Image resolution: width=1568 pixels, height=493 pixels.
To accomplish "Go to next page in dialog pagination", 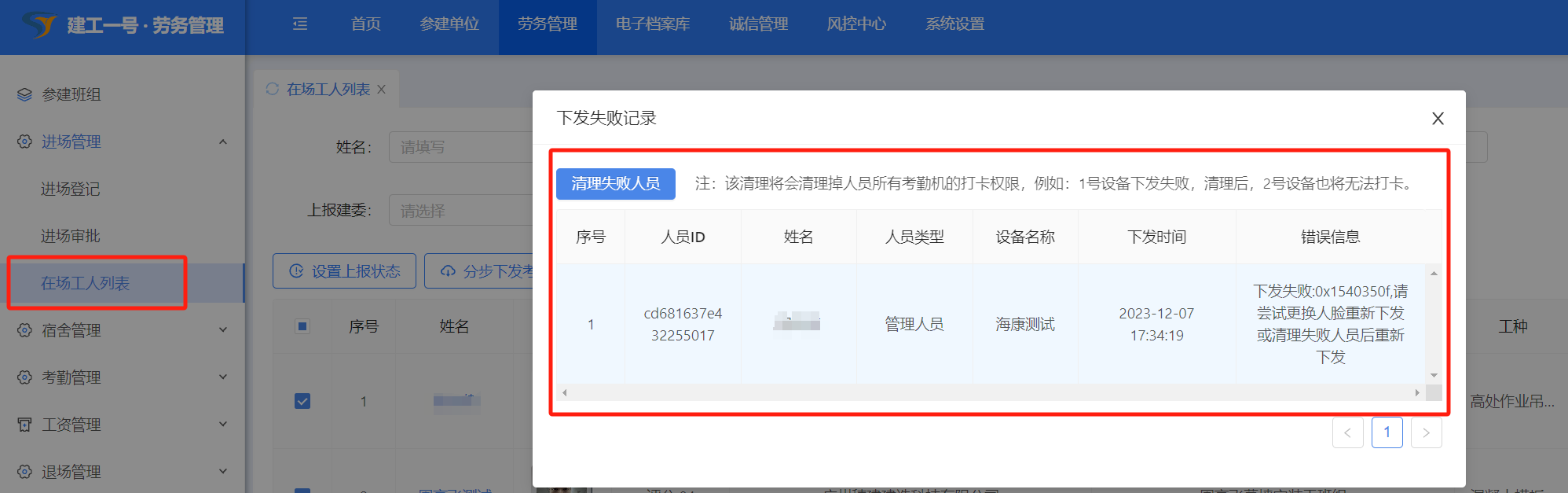I will click(x=1426, y=432).
